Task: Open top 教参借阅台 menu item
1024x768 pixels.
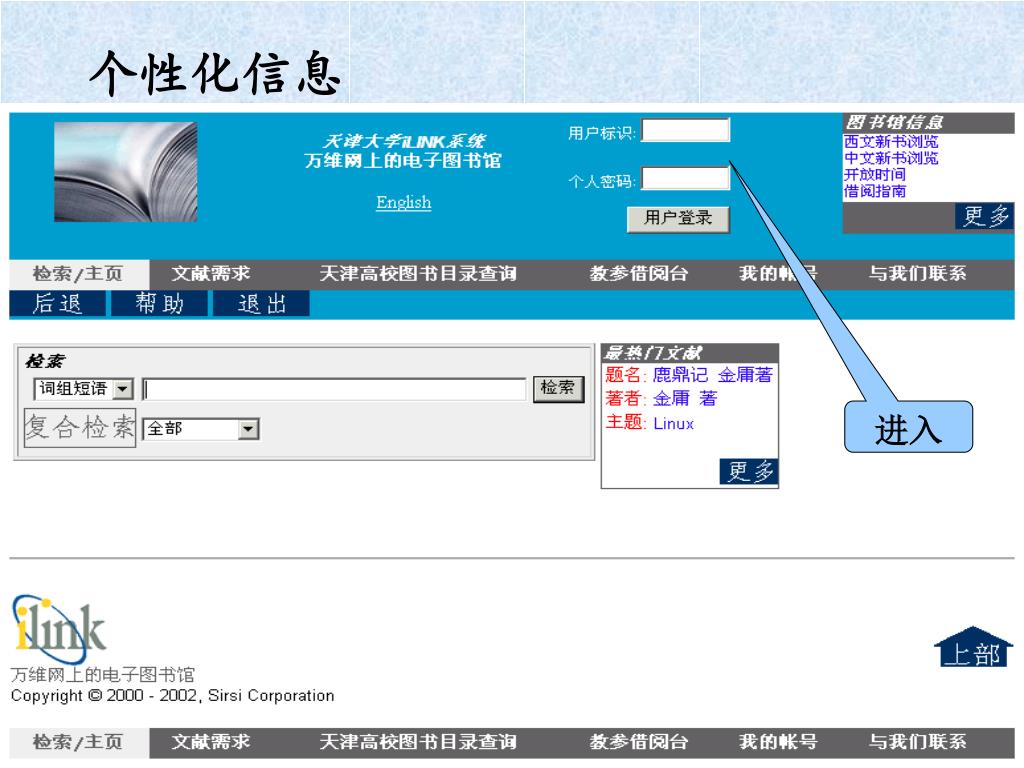Action: (639, 274)
